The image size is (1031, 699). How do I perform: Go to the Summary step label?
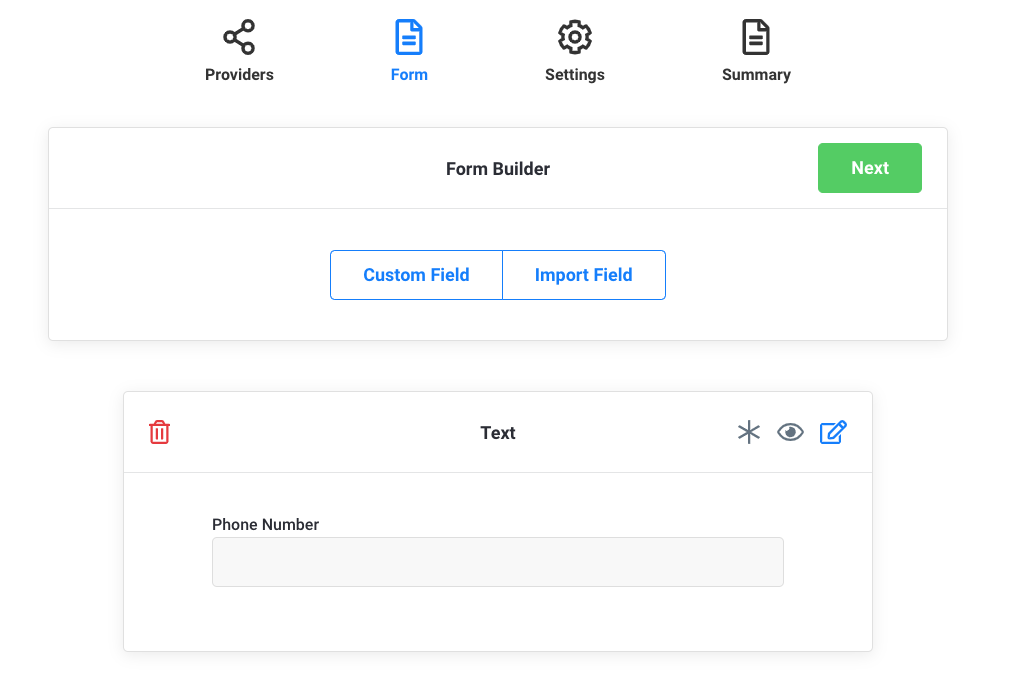coord(756,75)
